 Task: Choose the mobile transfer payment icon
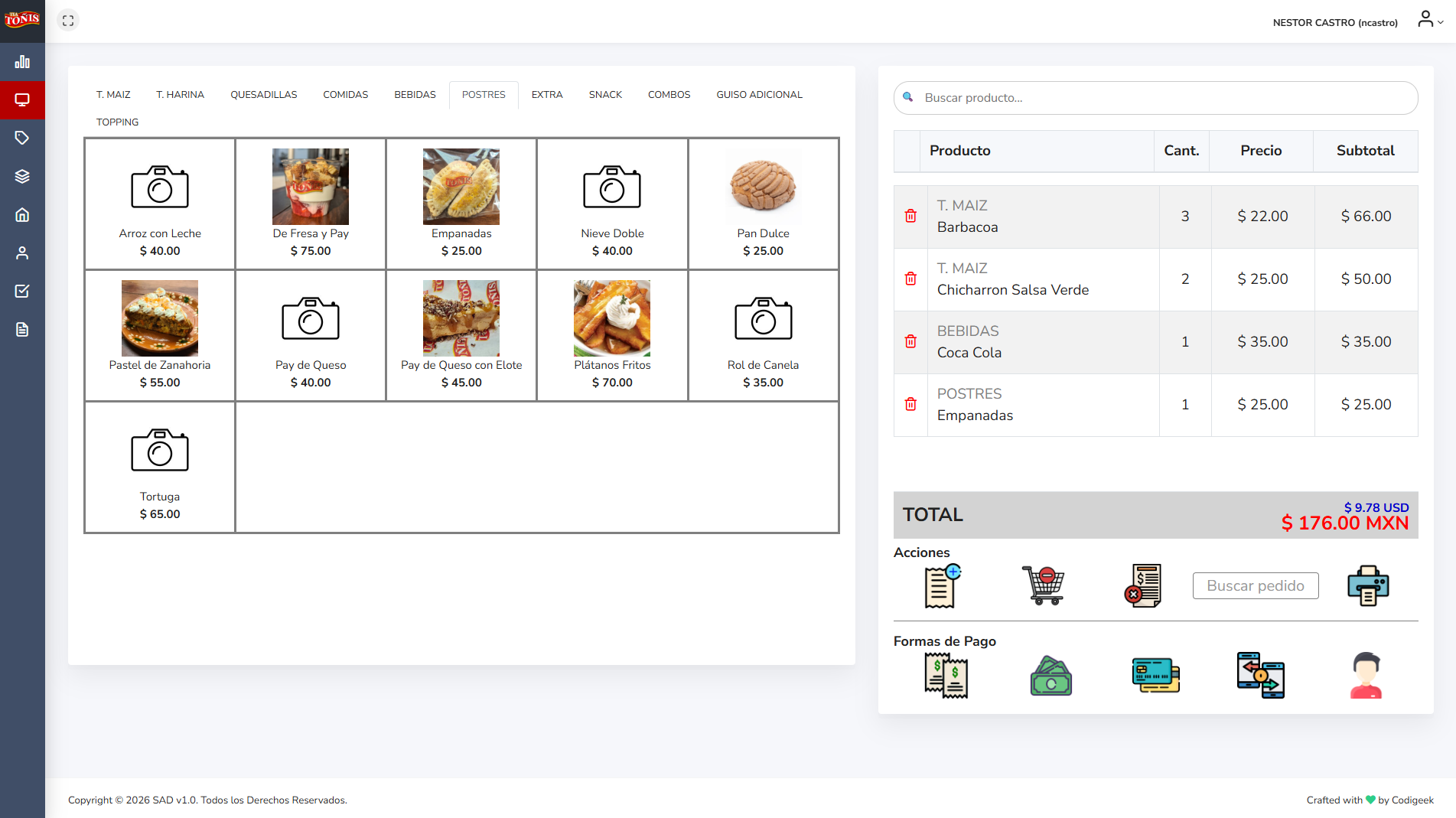[x=1261, y=676]
